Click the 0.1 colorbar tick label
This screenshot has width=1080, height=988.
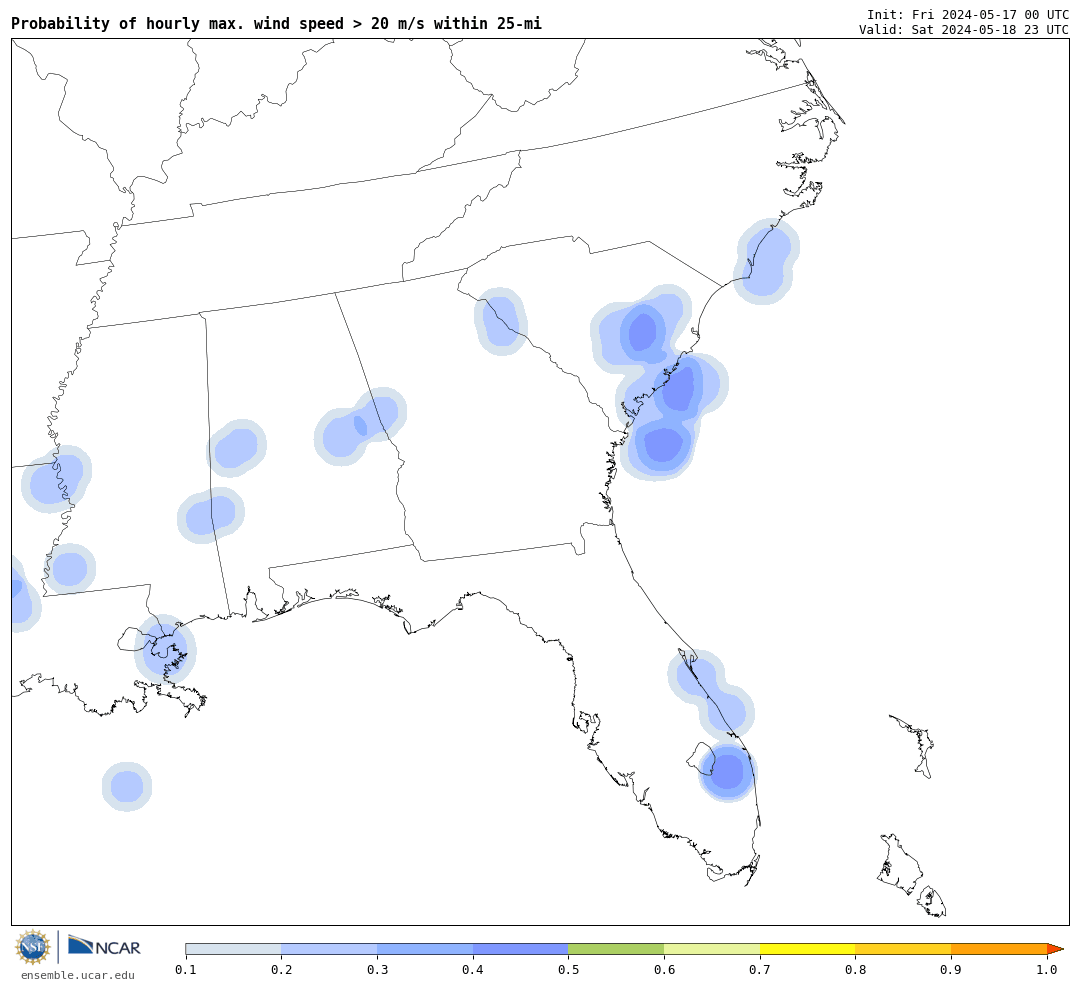[x=186, y=970]
